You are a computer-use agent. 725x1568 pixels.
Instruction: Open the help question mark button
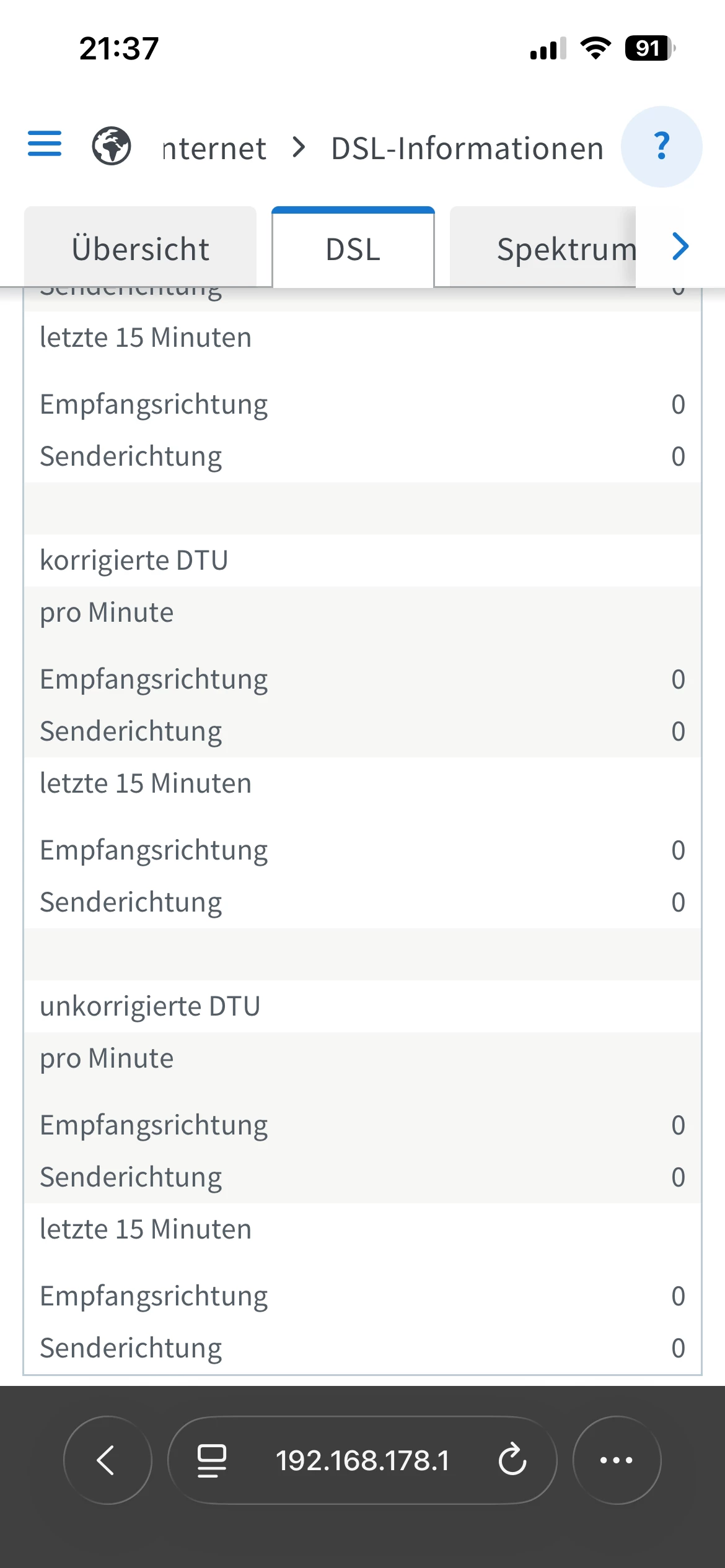click(661, 147)
